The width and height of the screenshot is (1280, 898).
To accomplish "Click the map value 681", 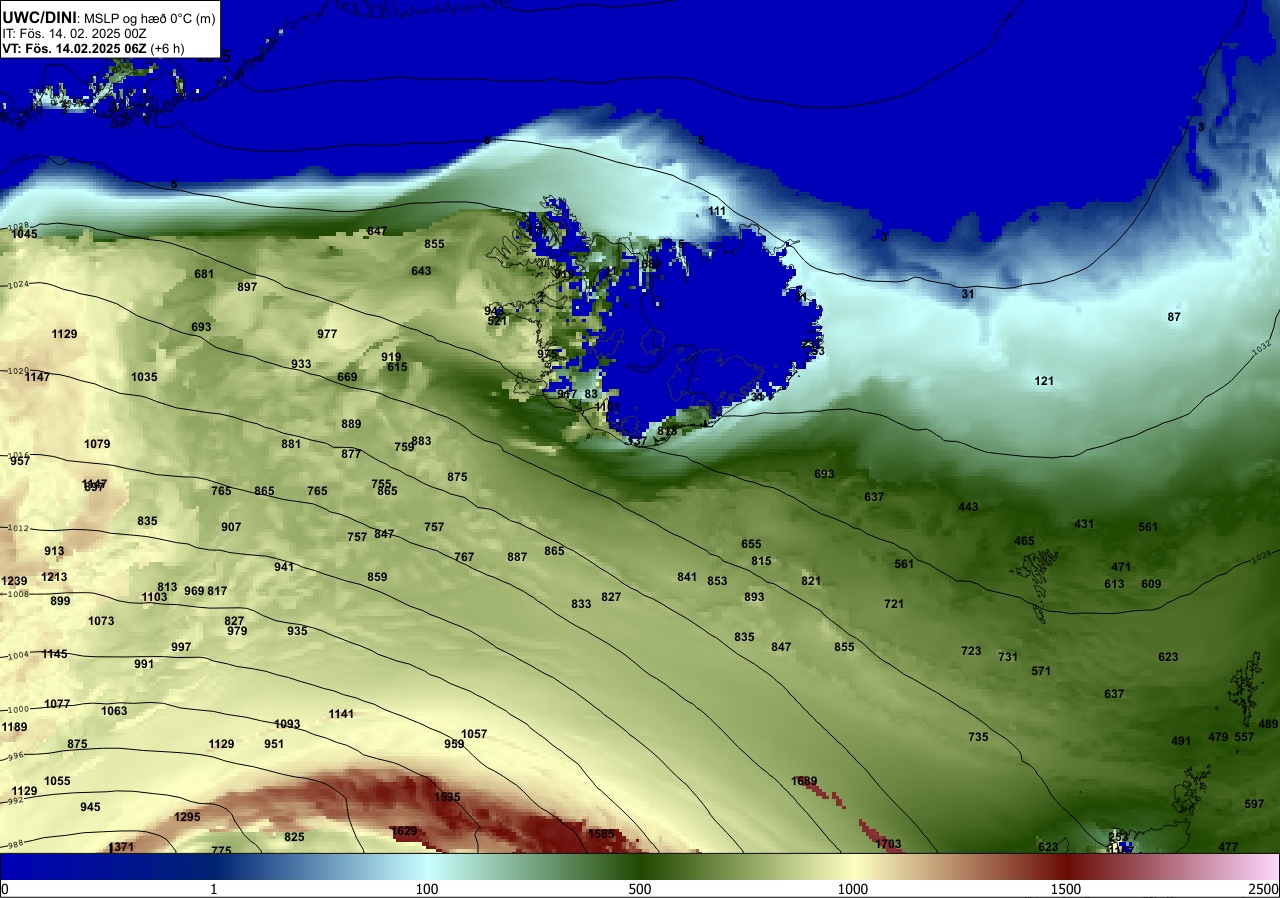I will [204, 274].
